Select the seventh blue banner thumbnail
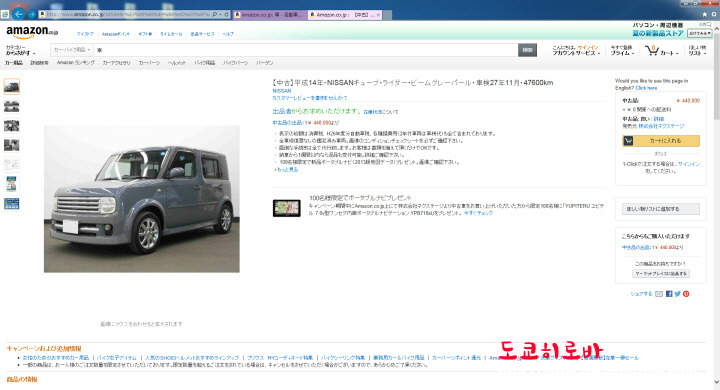 click(x=11, y=203)
